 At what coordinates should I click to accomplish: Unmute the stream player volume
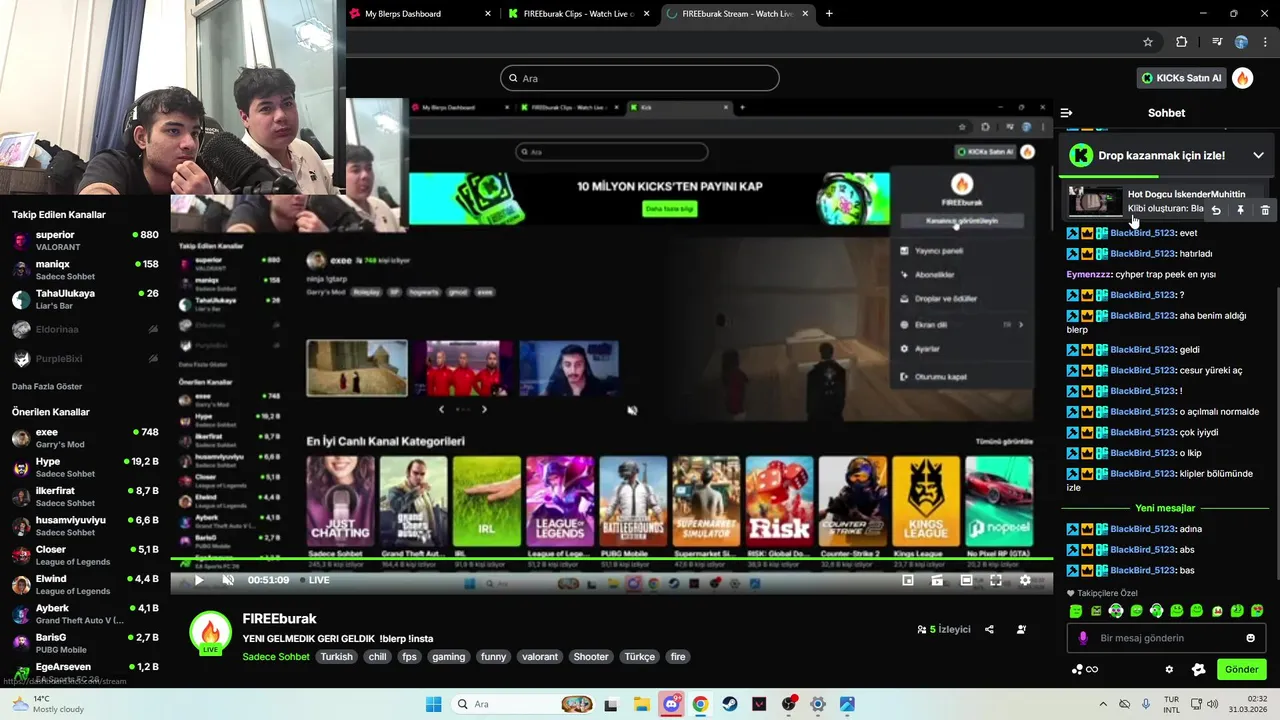(x=228, y=580)
